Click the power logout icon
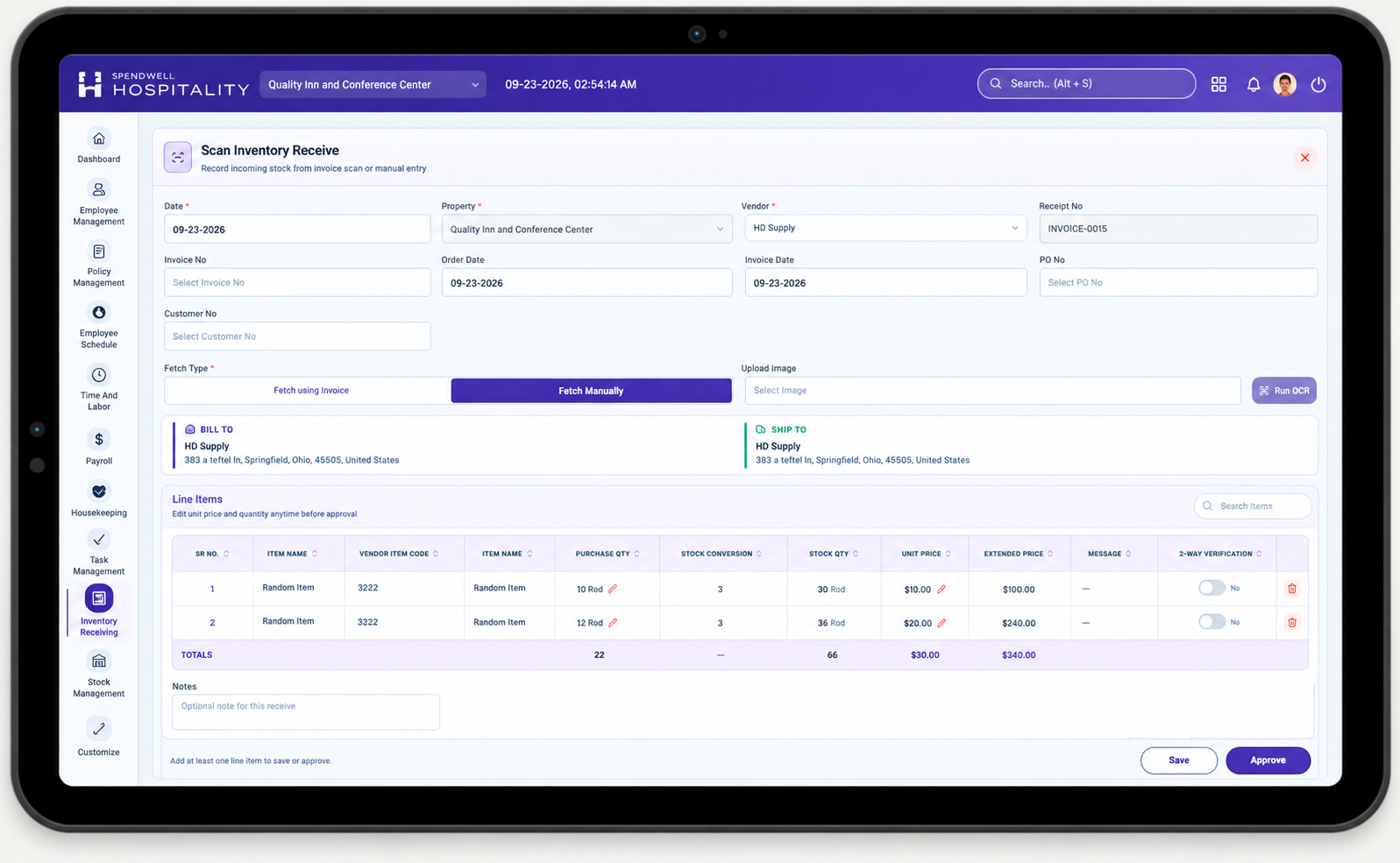This screenshot has height=863, width=1400. point(1318,84)
